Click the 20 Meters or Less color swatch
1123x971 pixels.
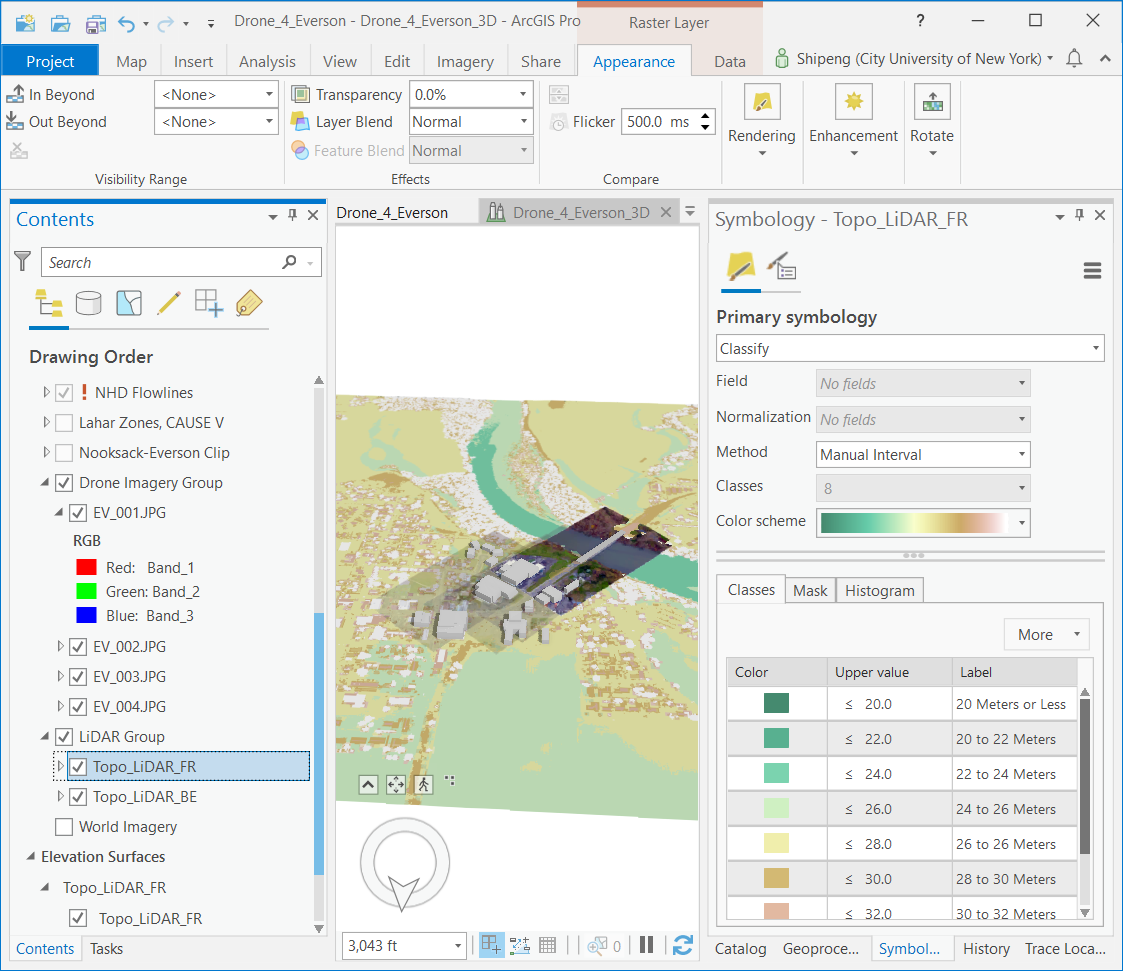point(776,704)
